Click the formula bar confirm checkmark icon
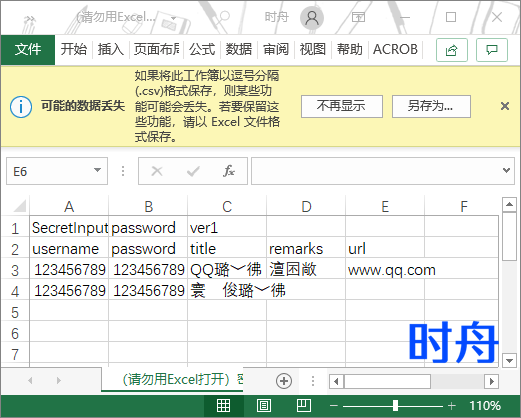521x418 pixels. click(193, 171)
